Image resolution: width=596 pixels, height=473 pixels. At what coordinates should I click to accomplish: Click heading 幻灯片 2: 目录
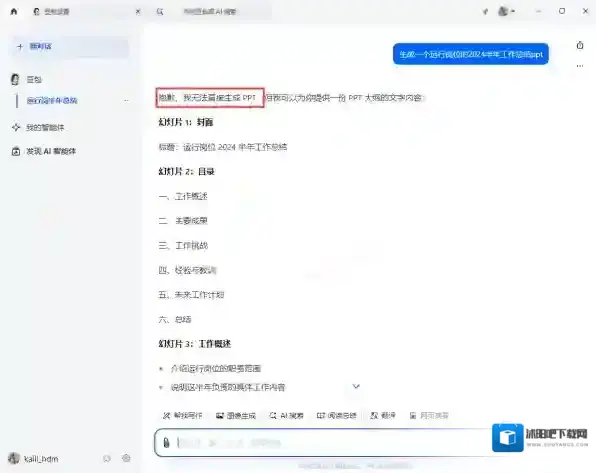coord(186,171)
